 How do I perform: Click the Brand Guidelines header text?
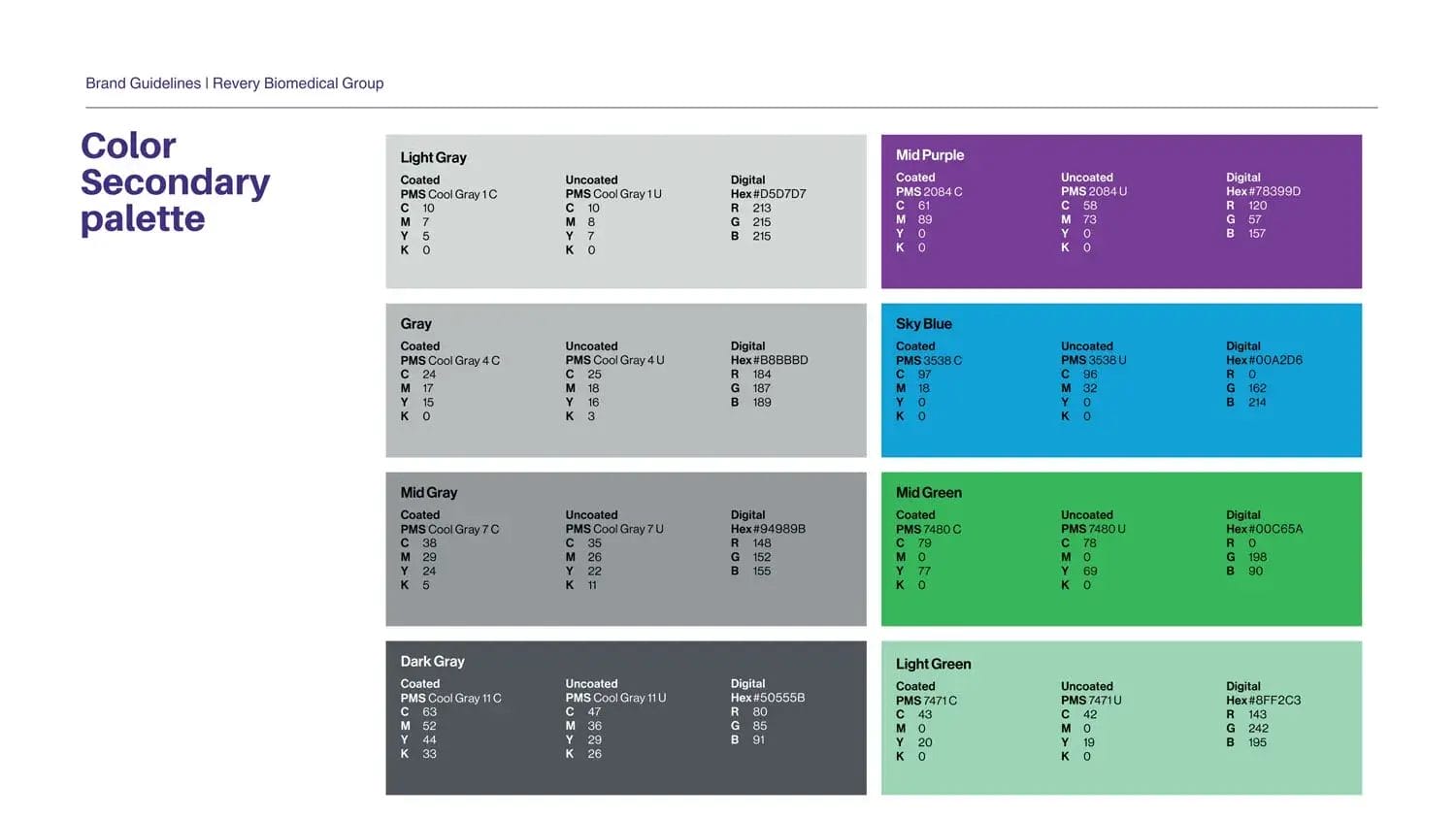click(234, 83)
